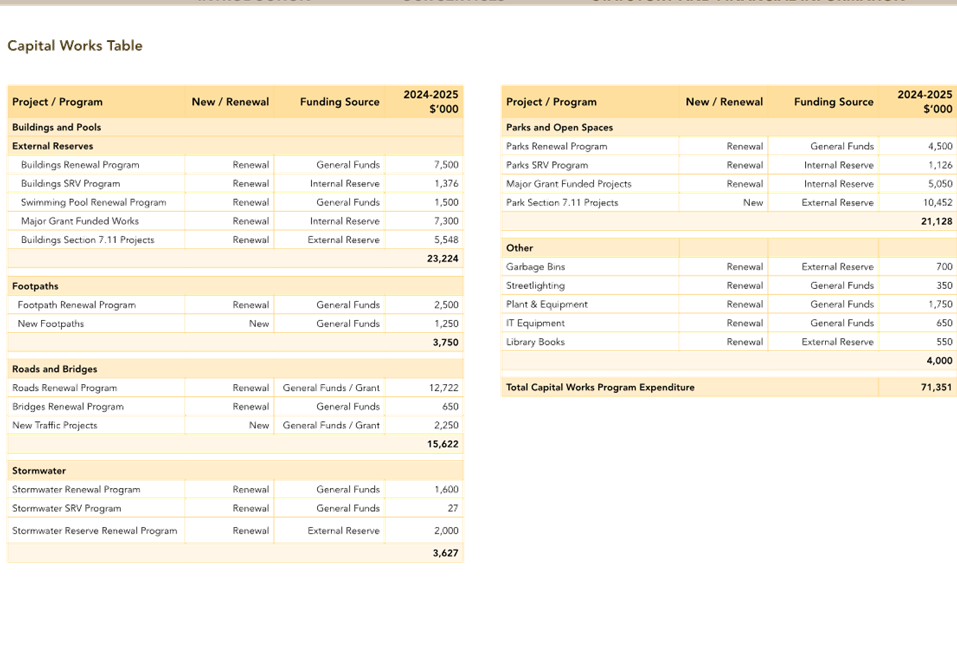
Task: Click the "New Footpaths" row label
Action: point(51,324)
